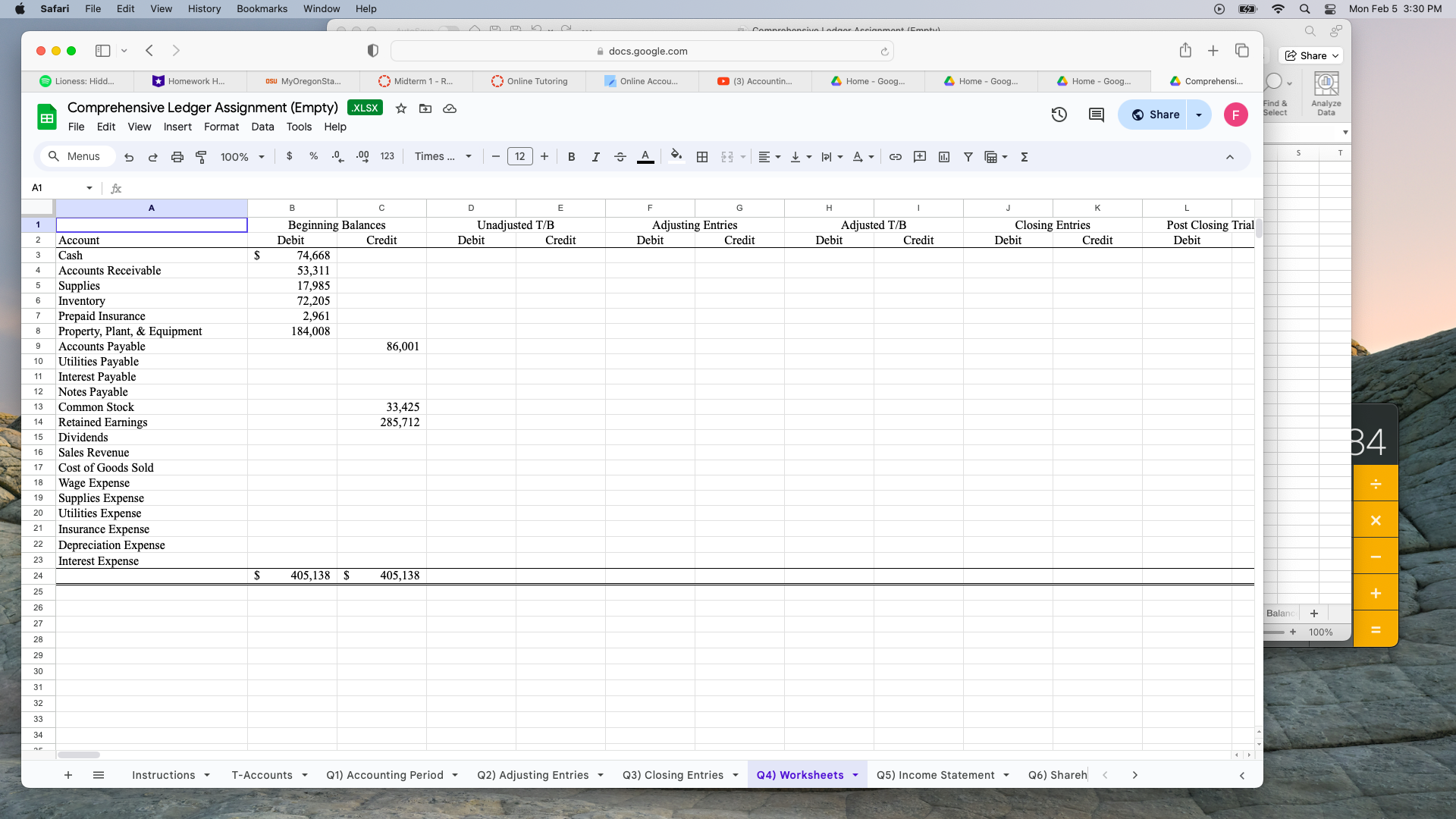Toggle bold formatting
Viewport: 1456px width, 819px height.
(x=572, y=156)
